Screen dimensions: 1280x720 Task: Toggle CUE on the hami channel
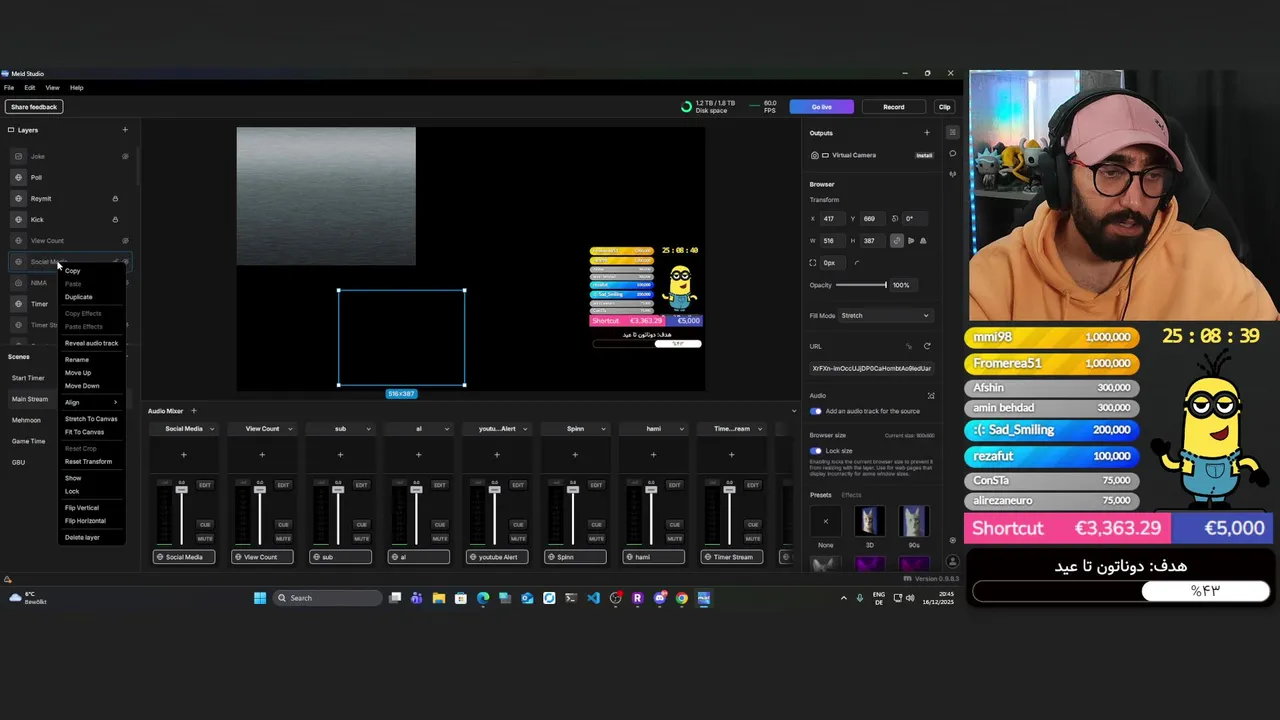pos(674,524)
